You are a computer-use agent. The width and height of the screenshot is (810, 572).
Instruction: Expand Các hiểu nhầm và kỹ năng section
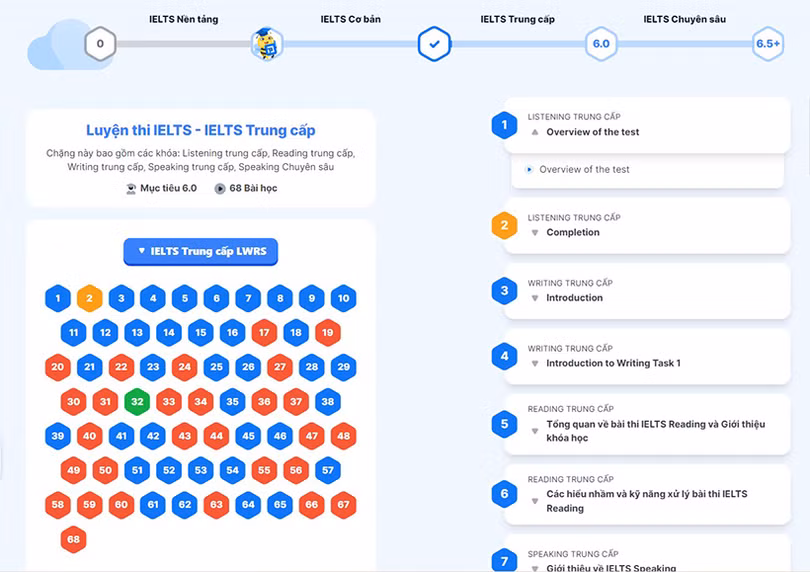535,501
